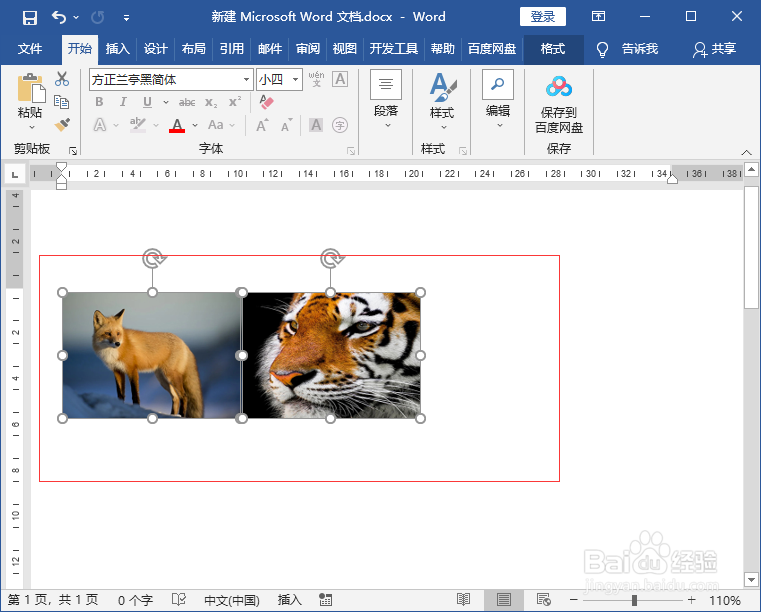Click the tiger picture
Image resolution: width=761 pixels, height=612 pixels.
click(331, 355)
